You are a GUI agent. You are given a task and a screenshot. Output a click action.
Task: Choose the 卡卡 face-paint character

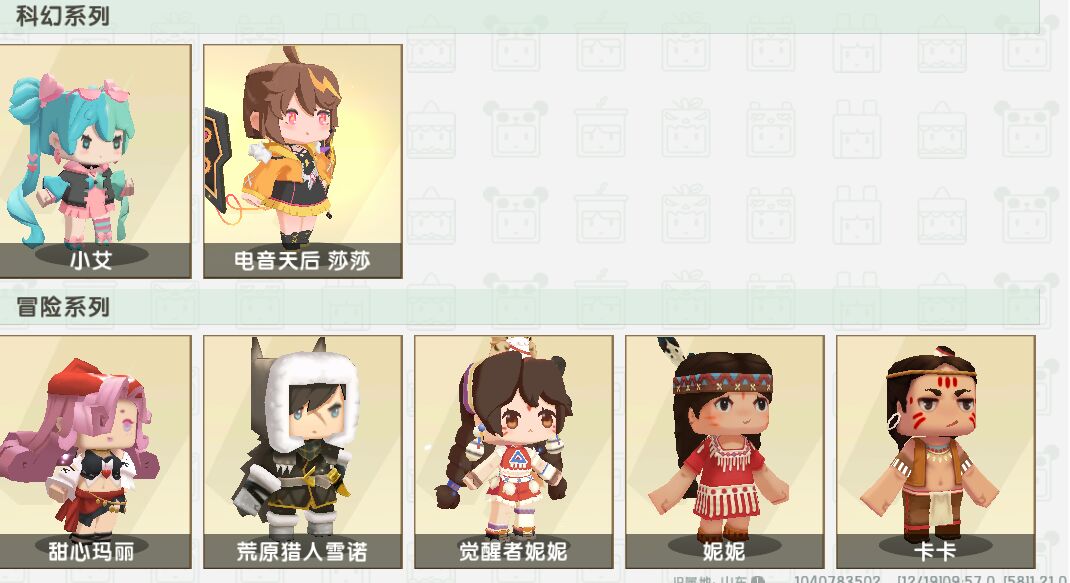coord(936,452)
